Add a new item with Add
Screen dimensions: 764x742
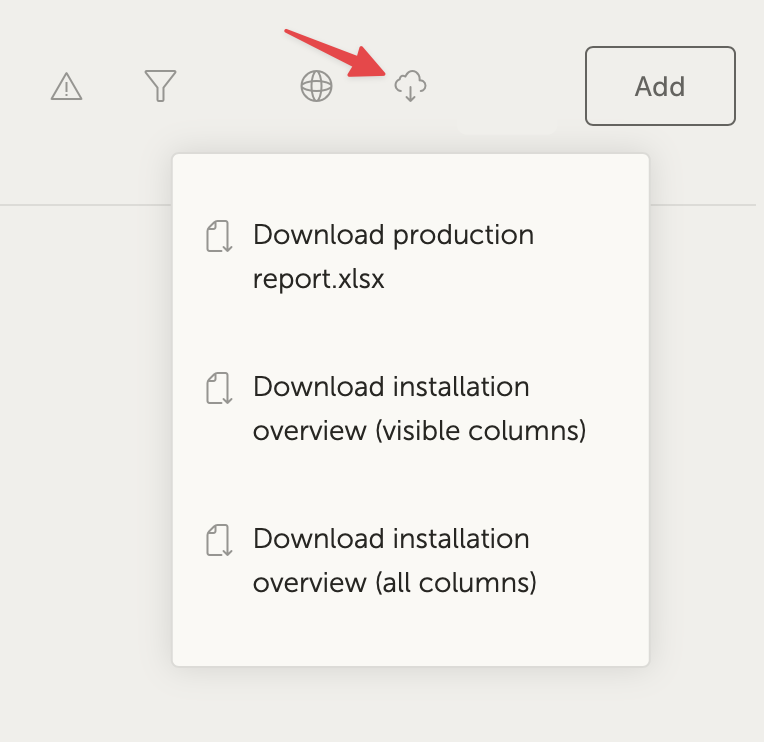coord(660,86)
